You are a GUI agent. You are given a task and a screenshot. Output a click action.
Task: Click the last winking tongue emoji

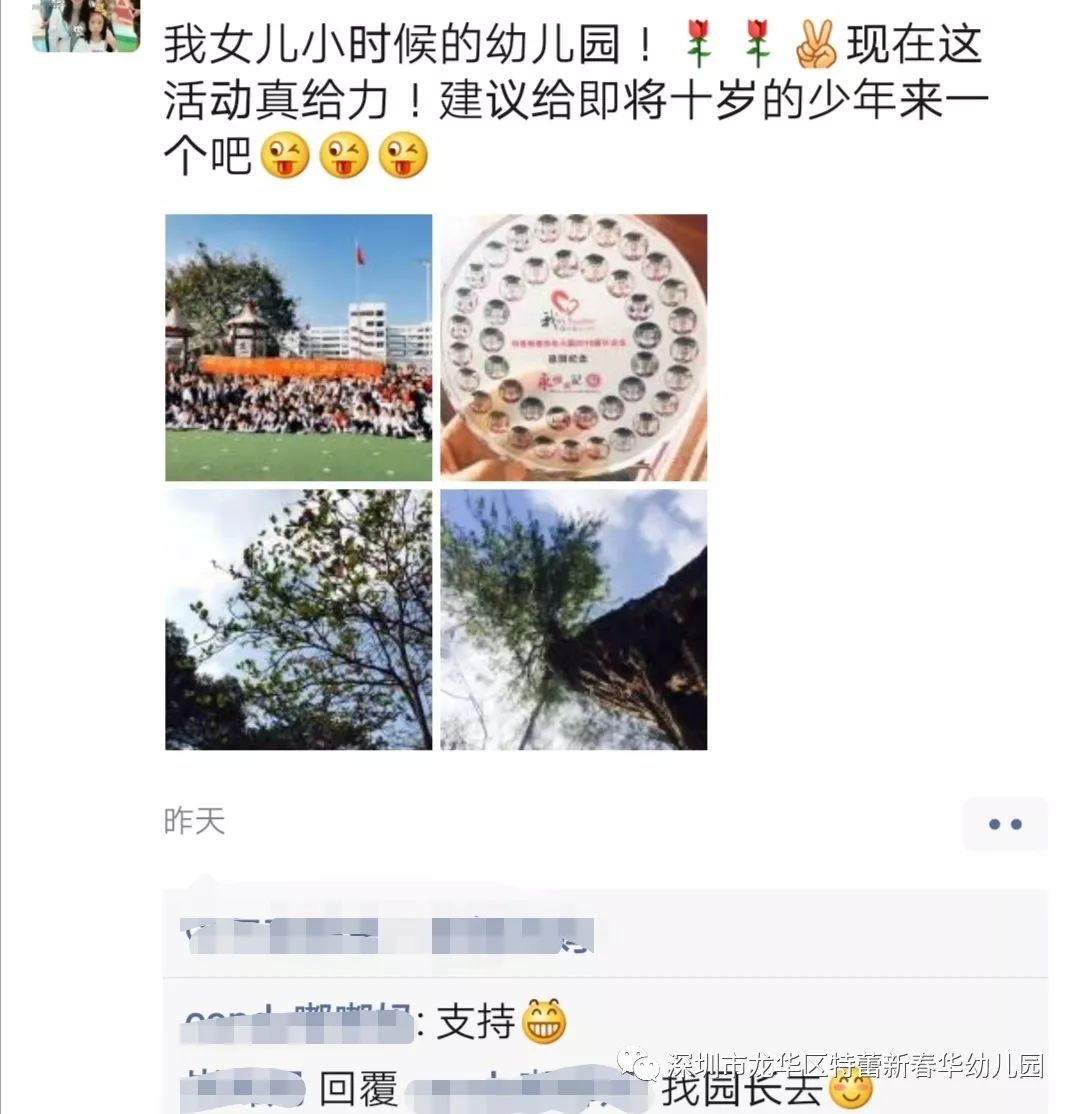click(403, 156)
